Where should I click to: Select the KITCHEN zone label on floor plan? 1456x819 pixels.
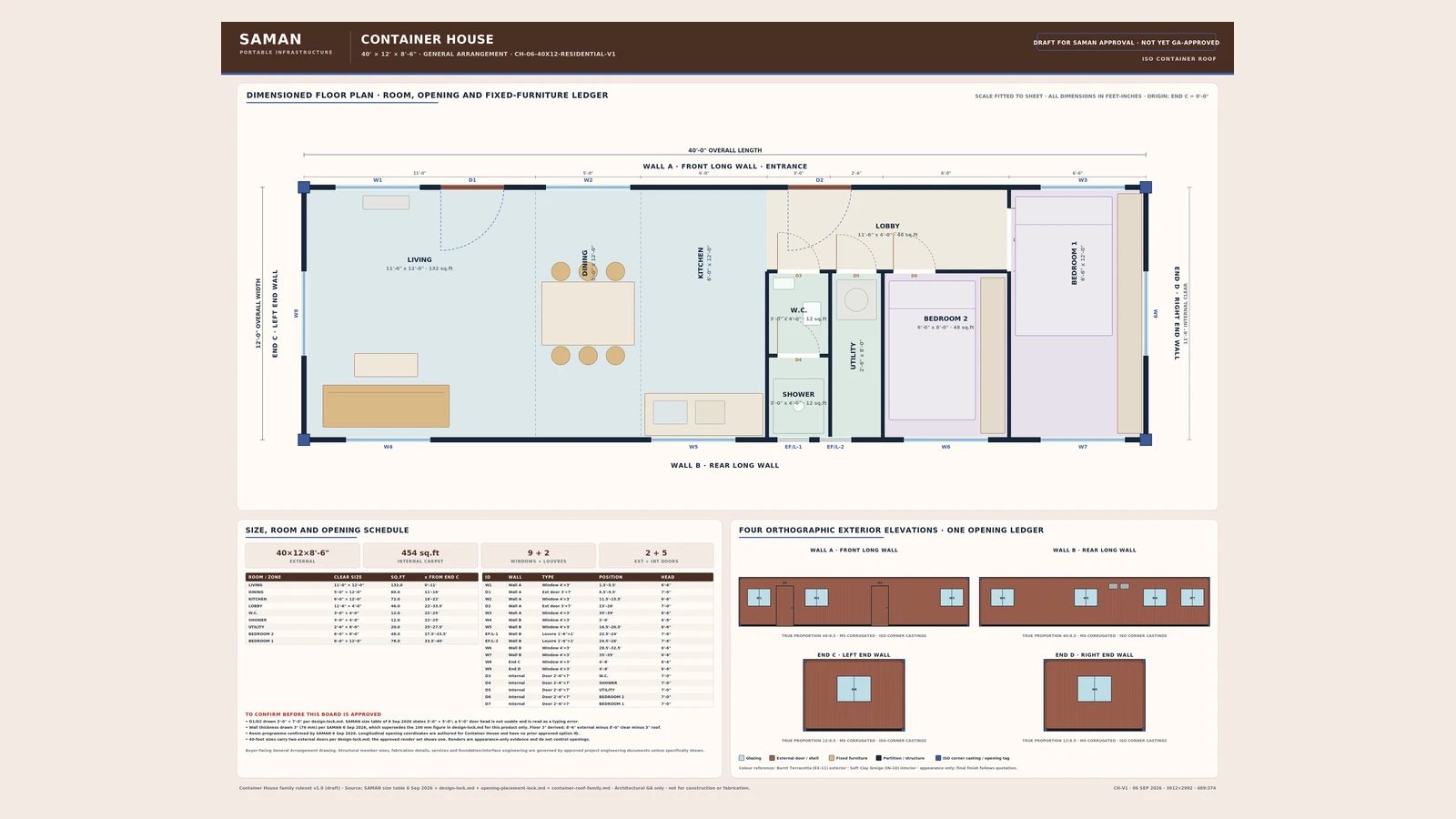[701, 263]
